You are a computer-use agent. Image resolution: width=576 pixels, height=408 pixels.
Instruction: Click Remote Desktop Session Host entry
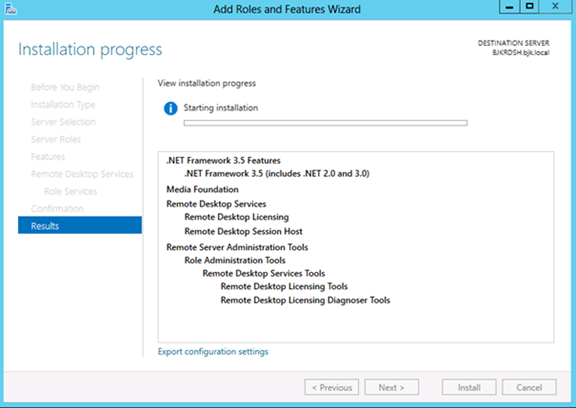243,231
